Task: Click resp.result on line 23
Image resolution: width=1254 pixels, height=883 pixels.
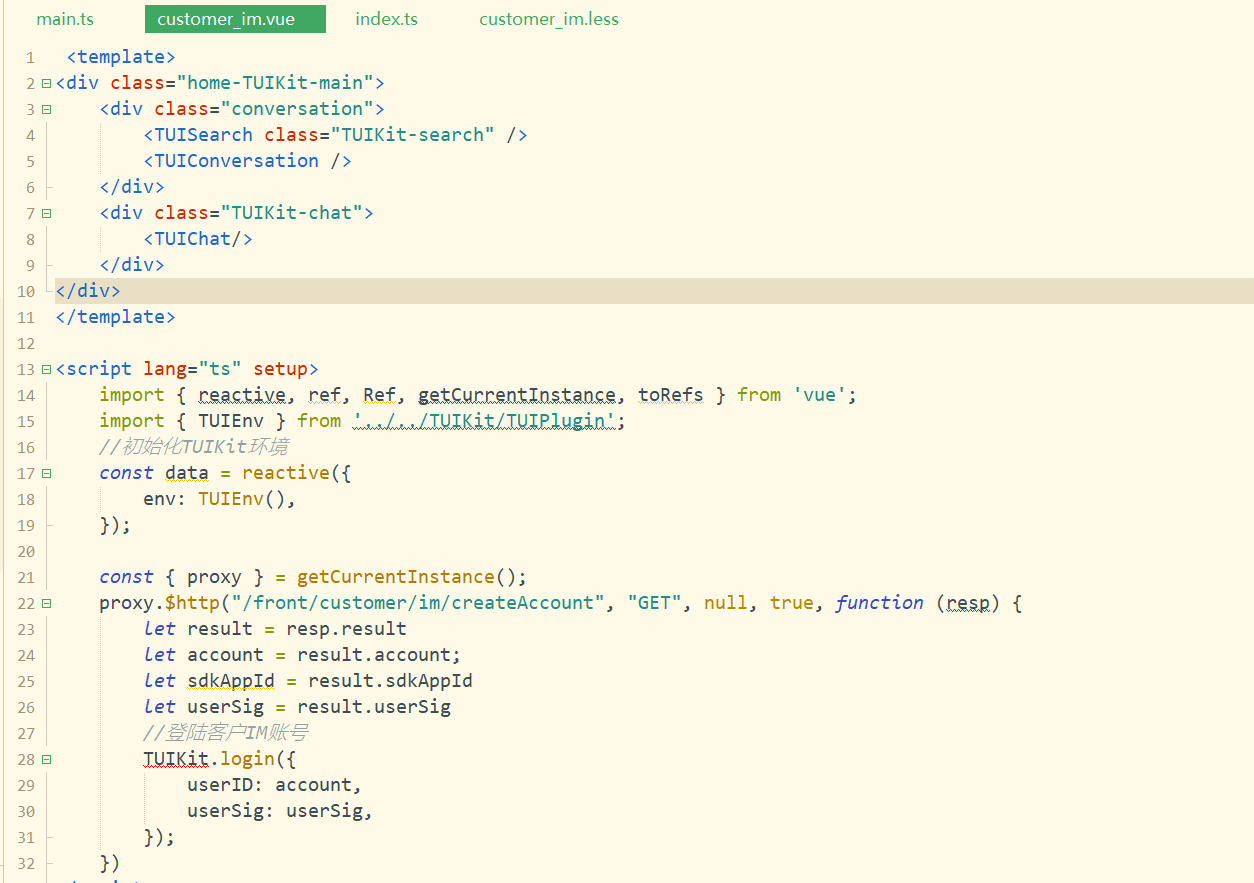Action: tap(347, 629)
